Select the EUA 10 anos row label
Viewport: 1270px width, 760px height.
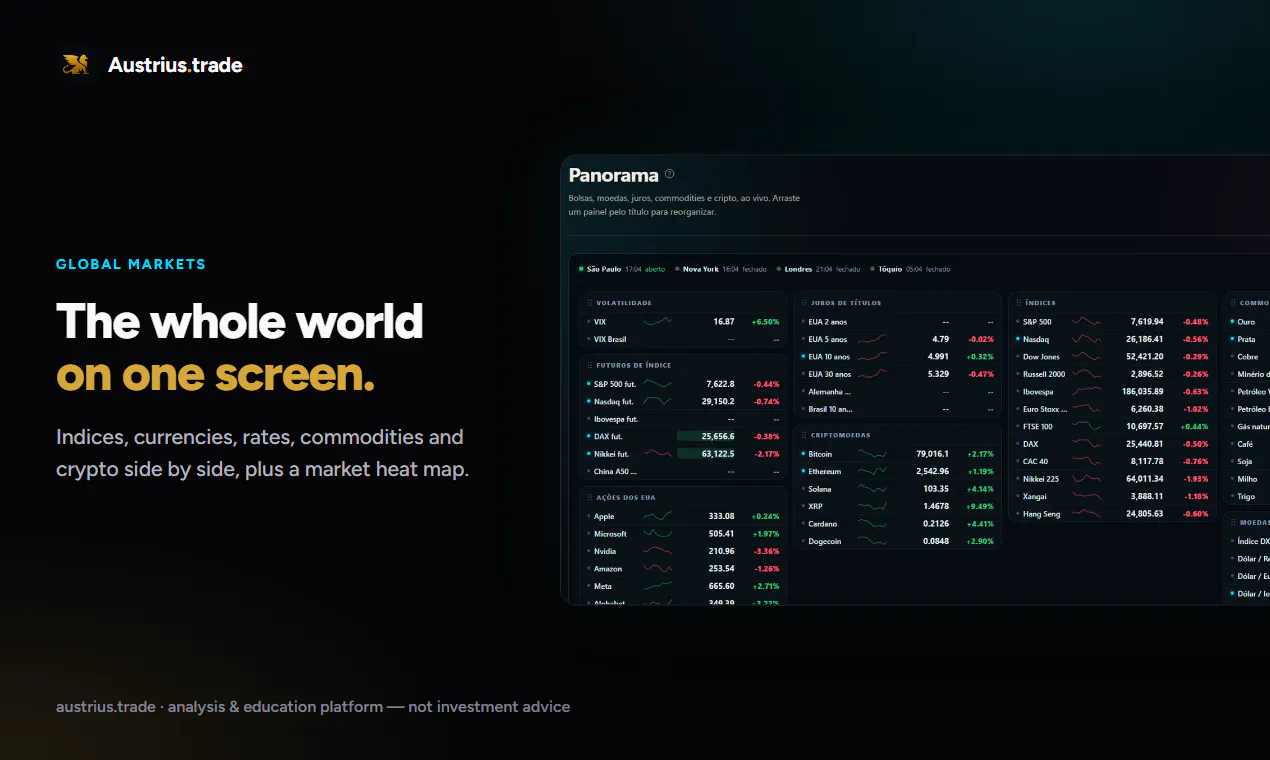point(829,357)
